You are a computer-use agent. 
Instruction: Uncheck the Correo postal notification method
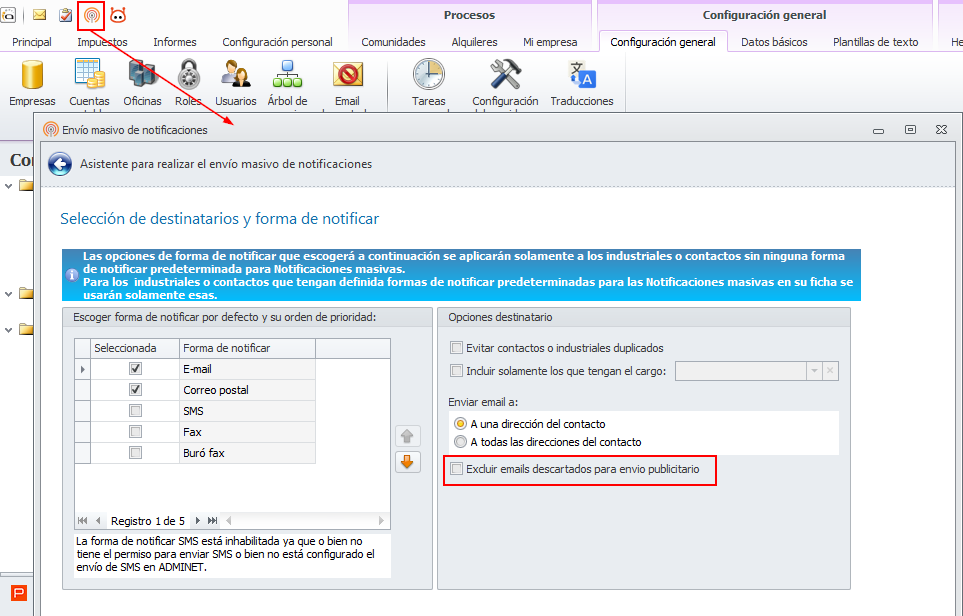[x=136, y=389]
